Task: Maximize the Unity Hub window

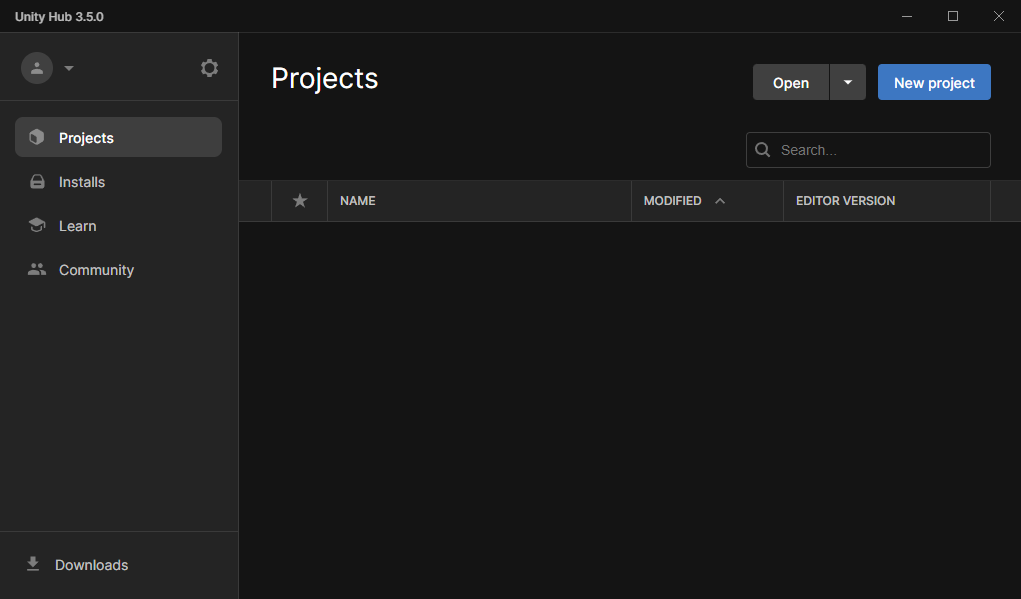Action: (953, 16)
